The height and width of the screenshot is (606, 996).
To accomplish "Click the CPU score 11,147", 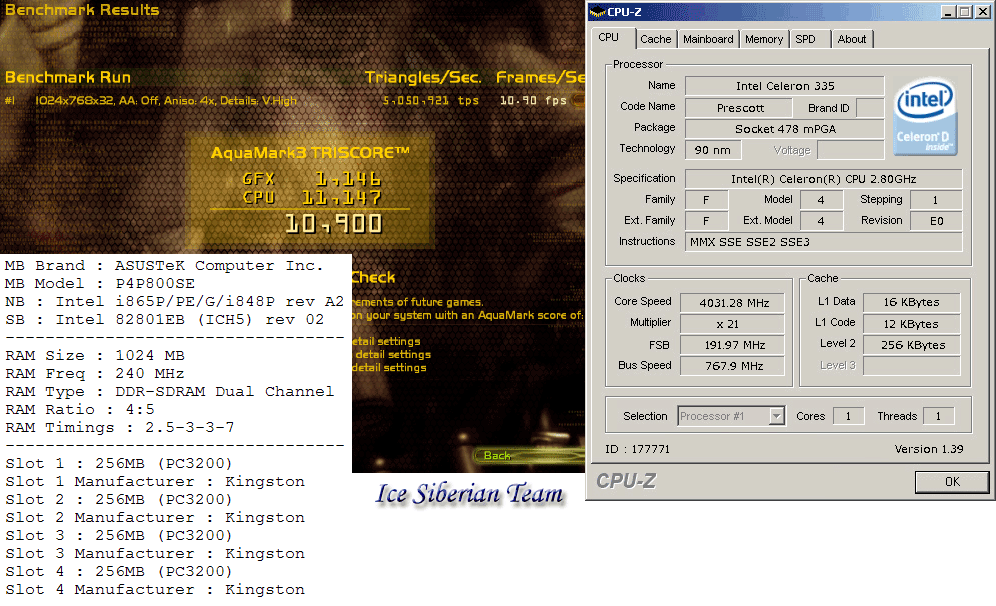I will coord(342,198).
